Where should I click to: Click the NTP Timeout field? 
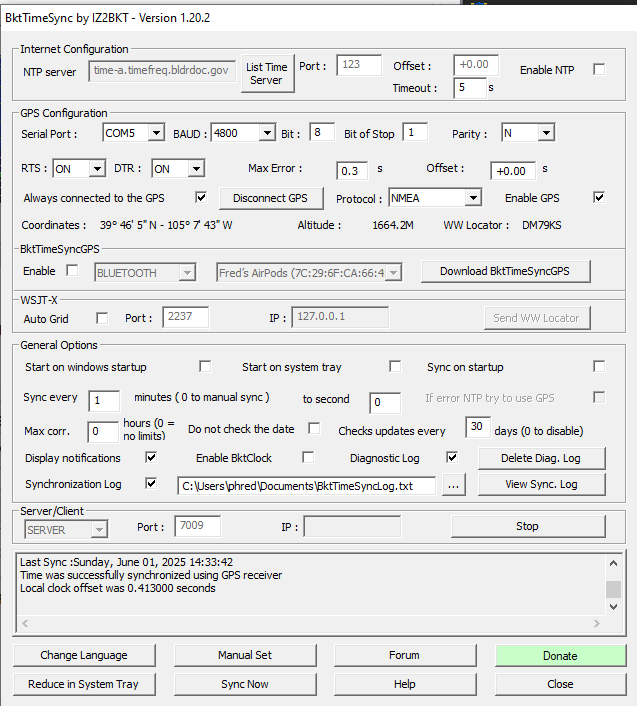point(470,87)
